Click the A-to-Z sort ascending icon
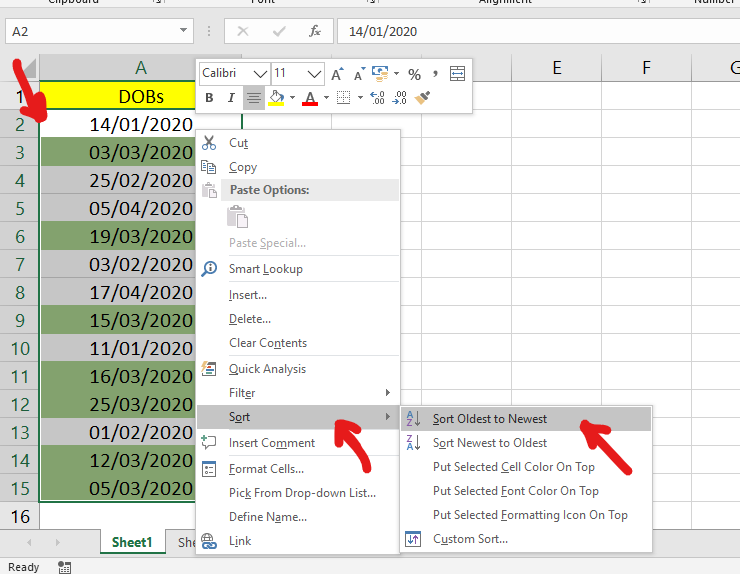 (x=413, y=418)
